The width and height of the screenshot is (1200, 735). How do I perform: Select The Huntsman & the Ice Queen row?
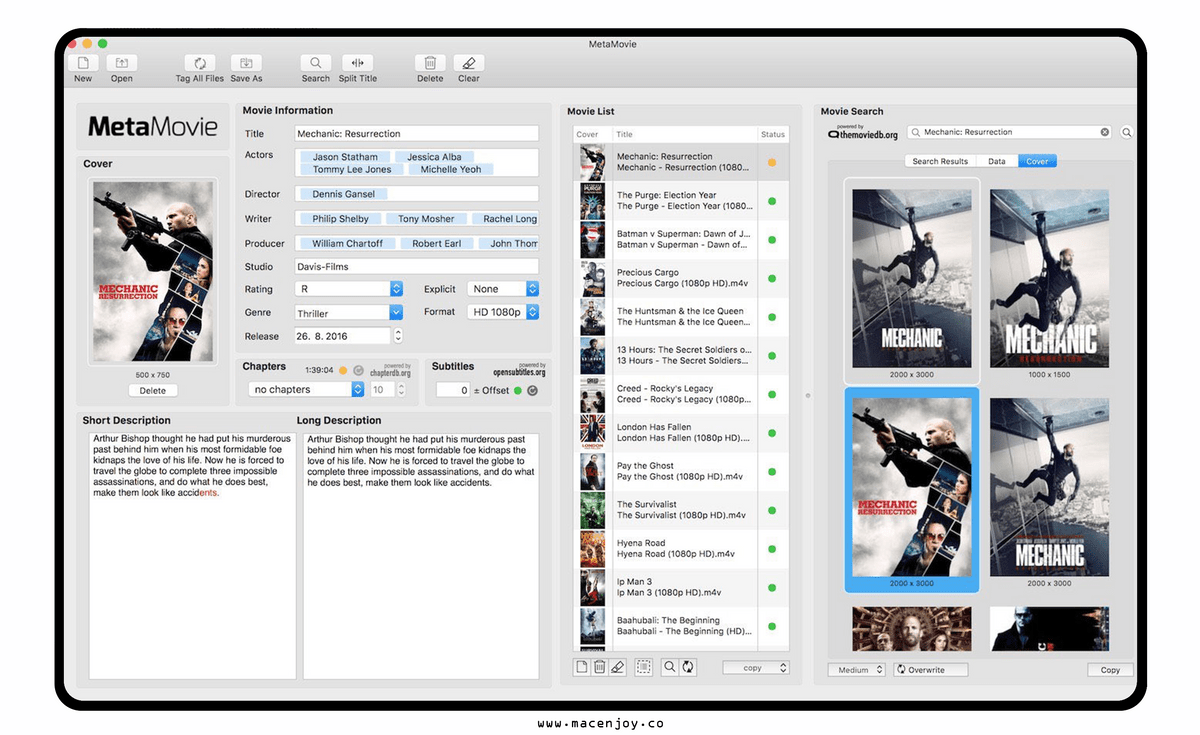(x=681, y=317)
